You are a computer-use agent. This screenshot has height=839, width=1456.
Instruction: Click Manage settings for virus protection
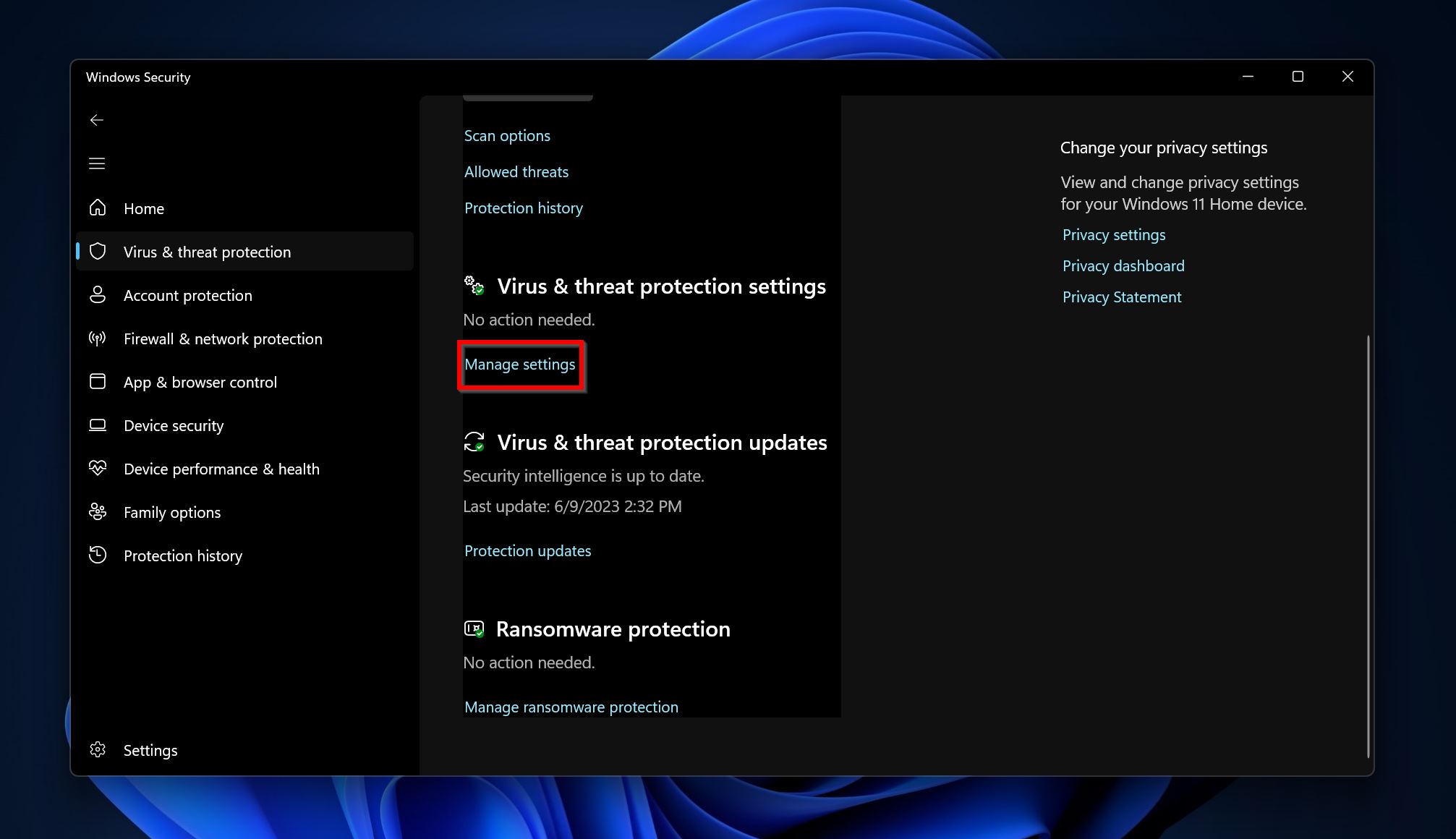coord(520,363)
